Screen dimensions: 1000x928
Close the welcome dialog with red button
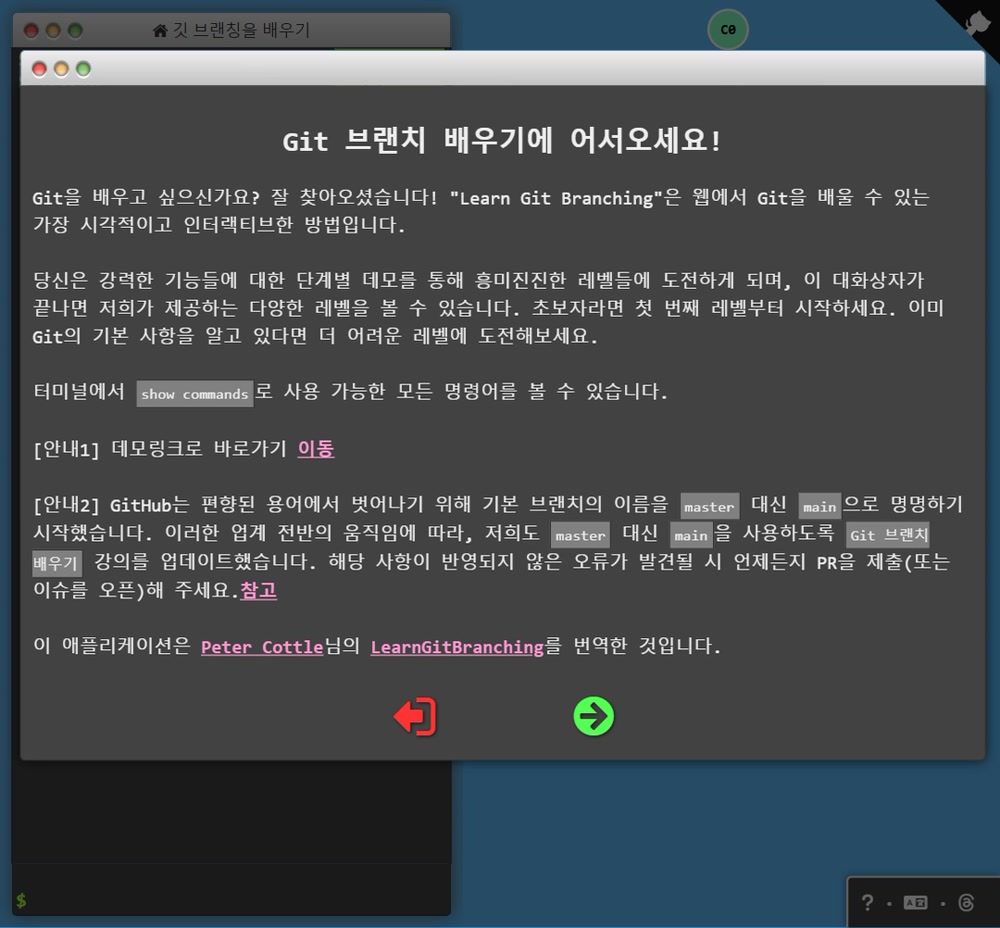point(40,69)
